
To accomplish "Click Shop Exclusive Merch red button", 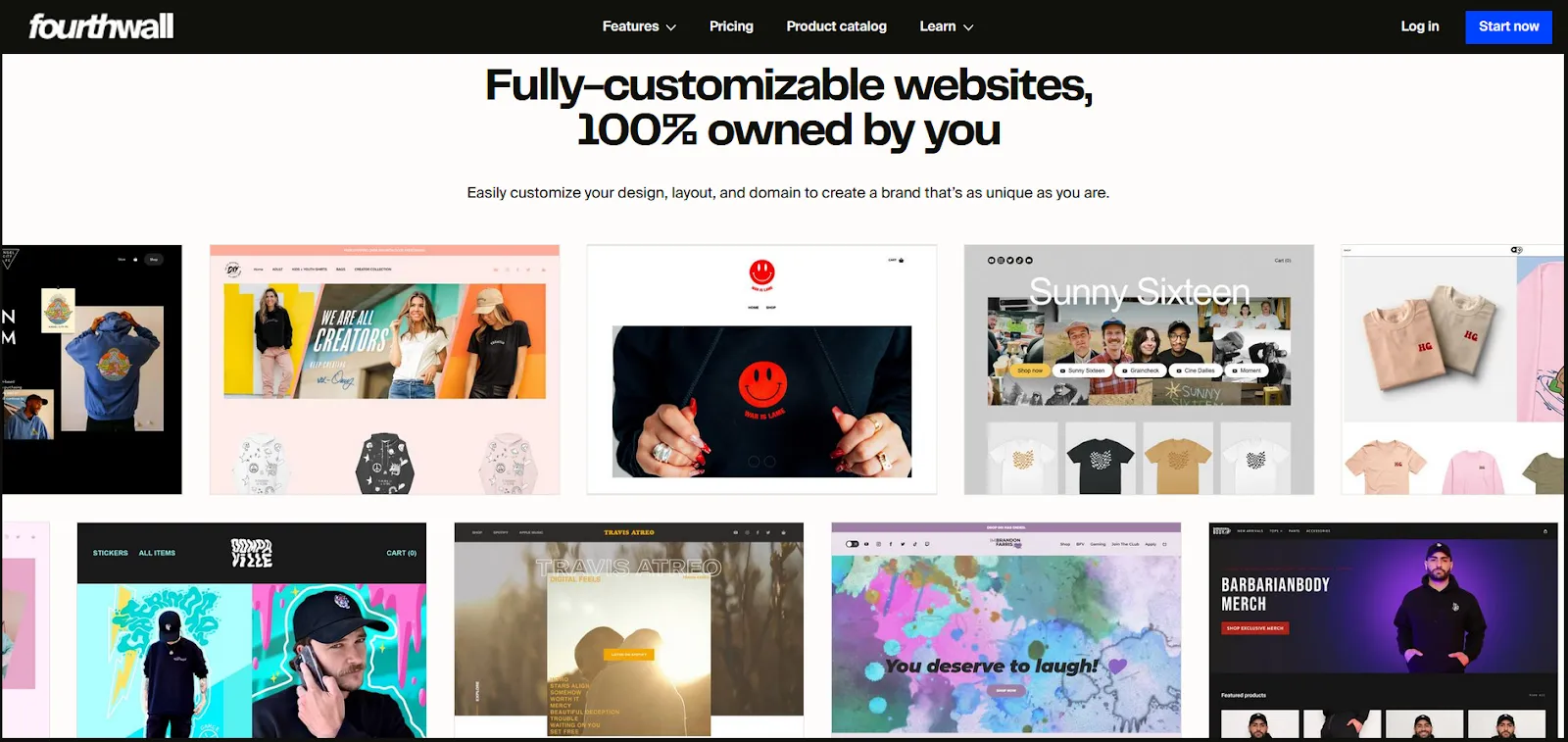I will point(1254,628).
